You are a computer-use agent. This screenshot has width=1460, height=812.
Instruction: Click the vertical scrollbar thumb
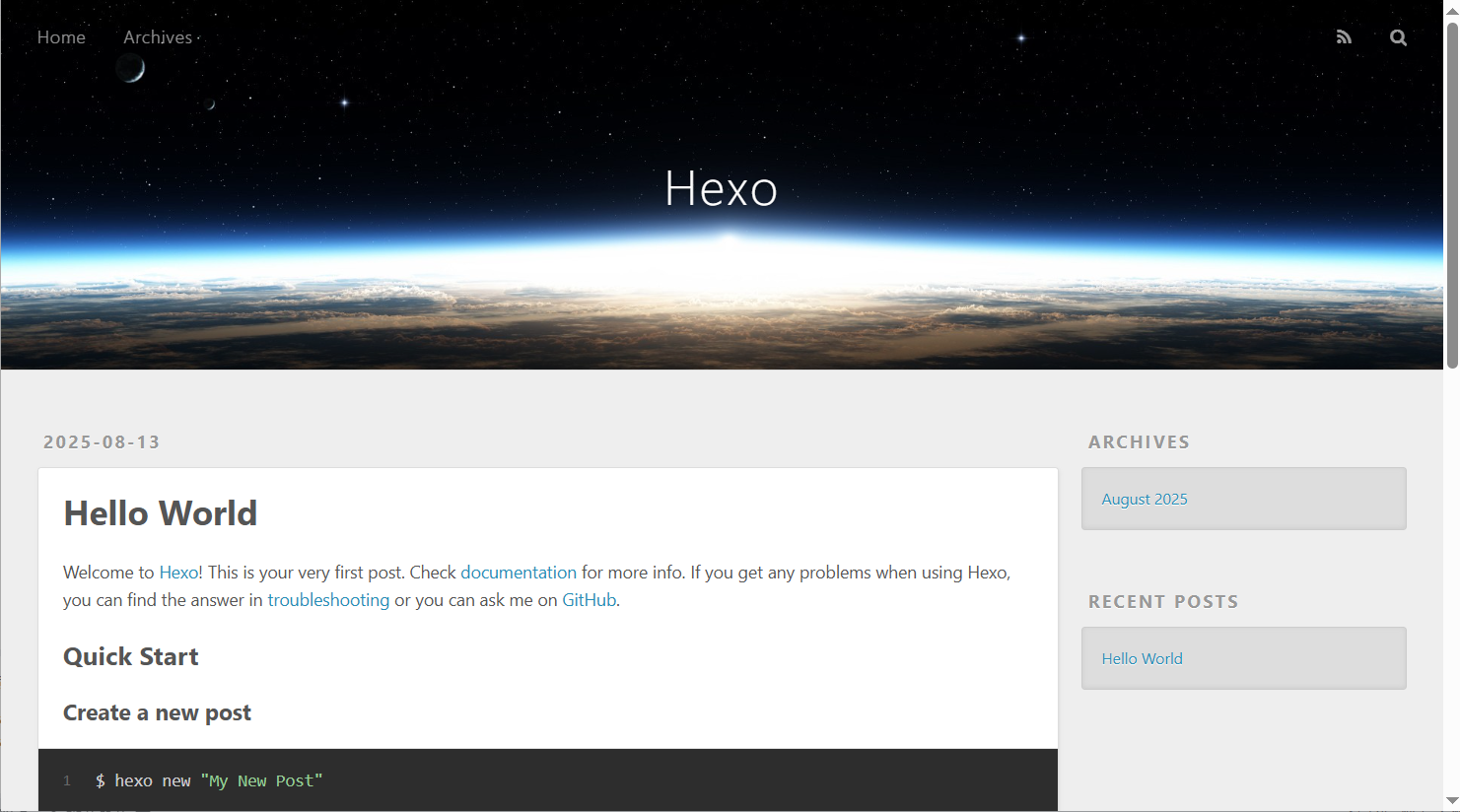point(1451,195)
